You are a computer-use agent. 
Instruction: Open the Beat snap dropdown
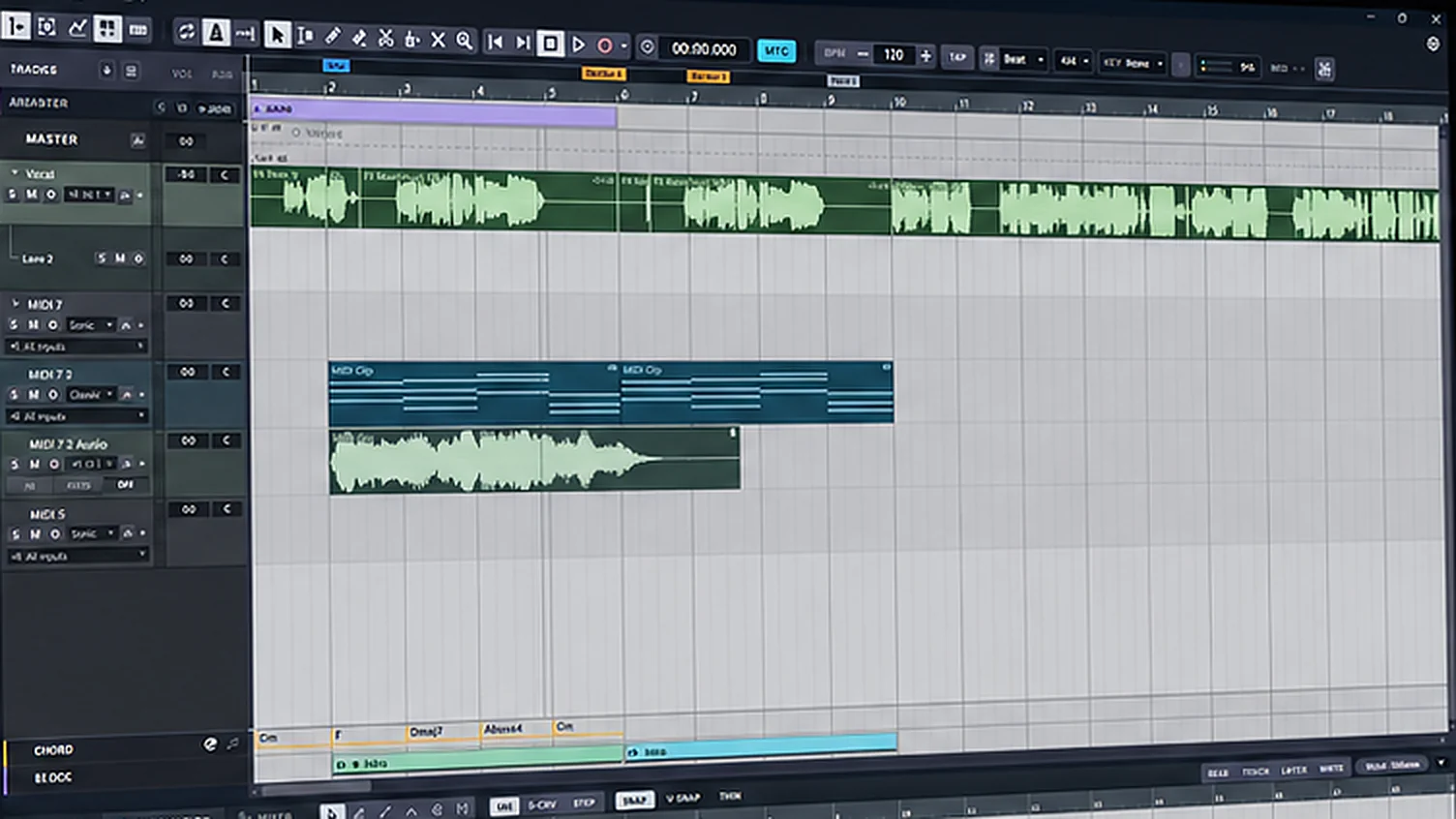tap(1022, 59)
